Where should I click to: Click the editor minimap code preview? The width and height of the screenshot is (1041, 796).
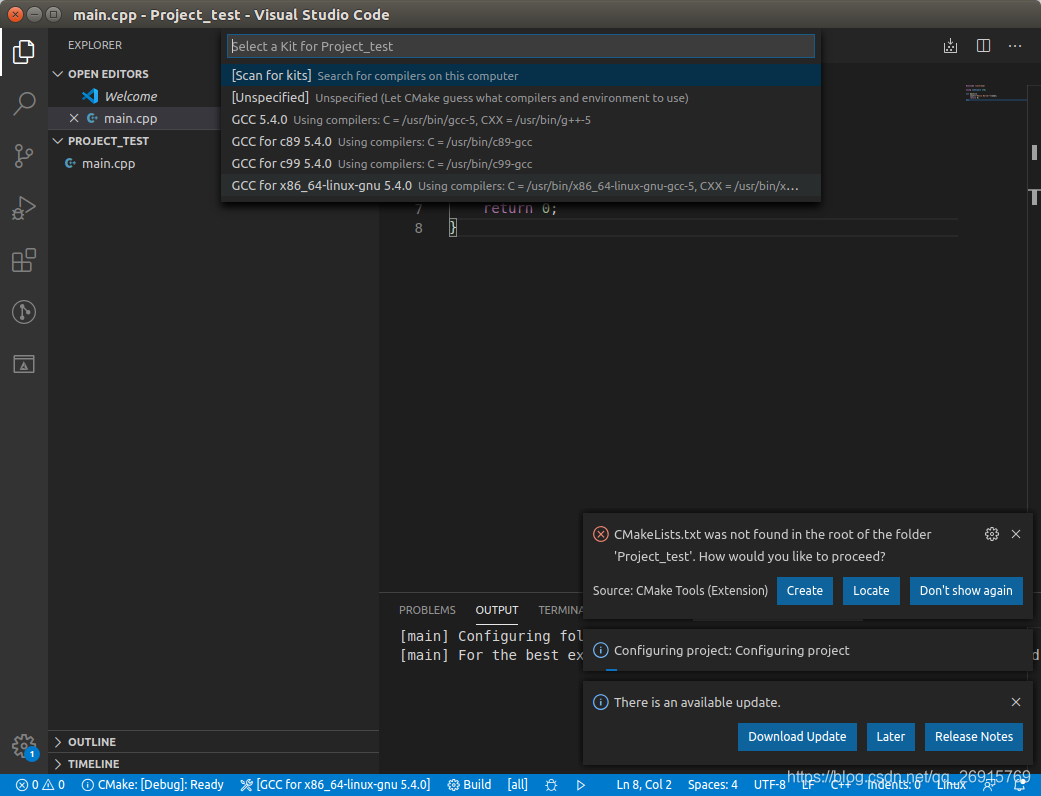coord(995,93)
